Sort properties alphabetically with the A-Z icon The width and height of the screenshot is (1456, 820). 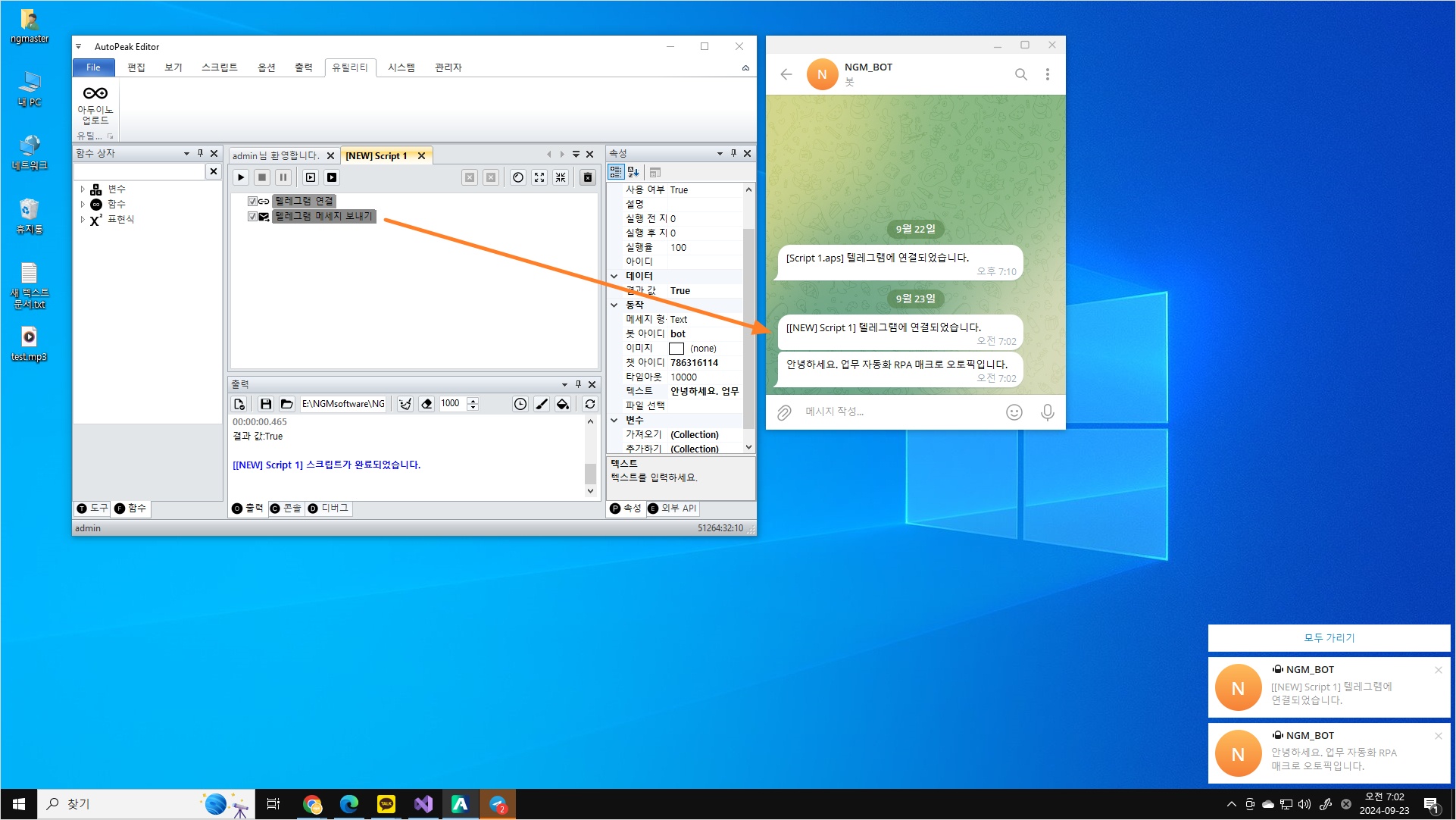tap(634, 172)
